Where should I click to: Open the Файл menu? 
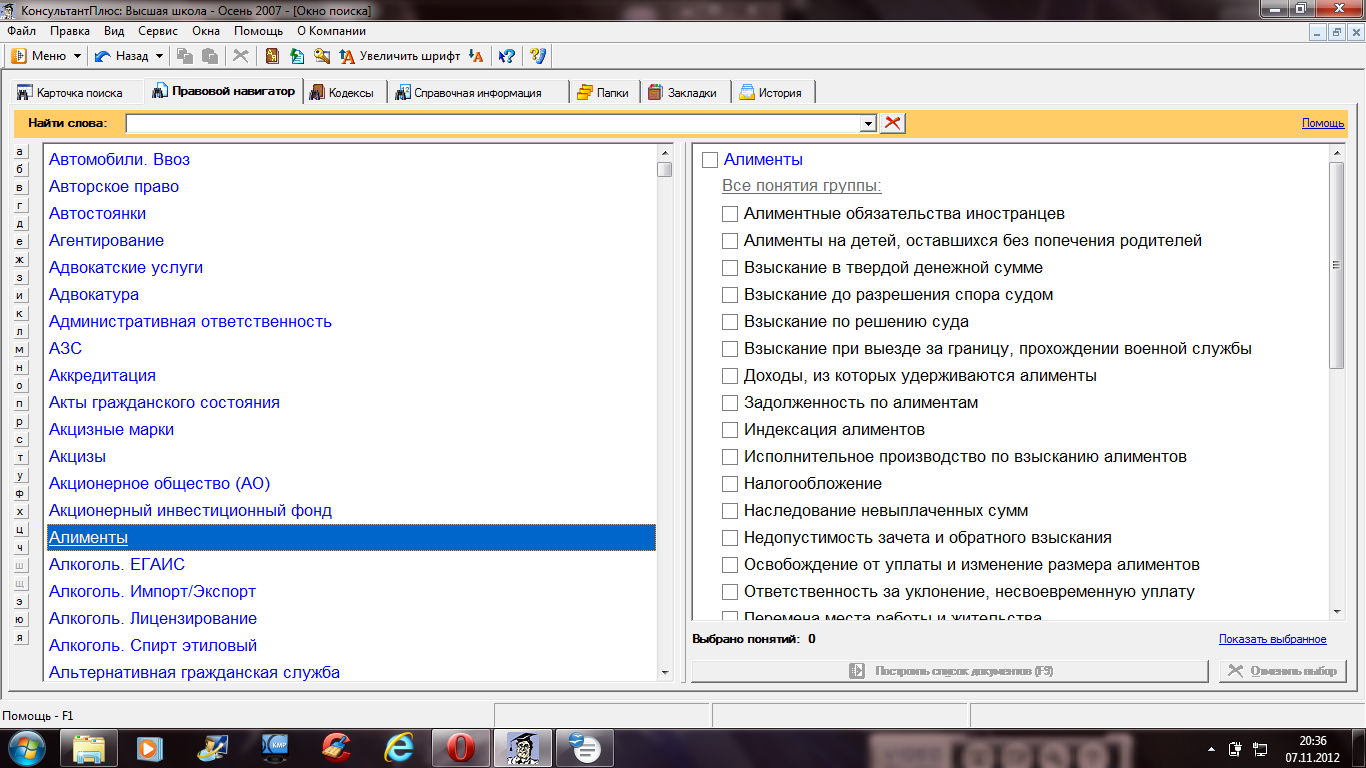21,31
